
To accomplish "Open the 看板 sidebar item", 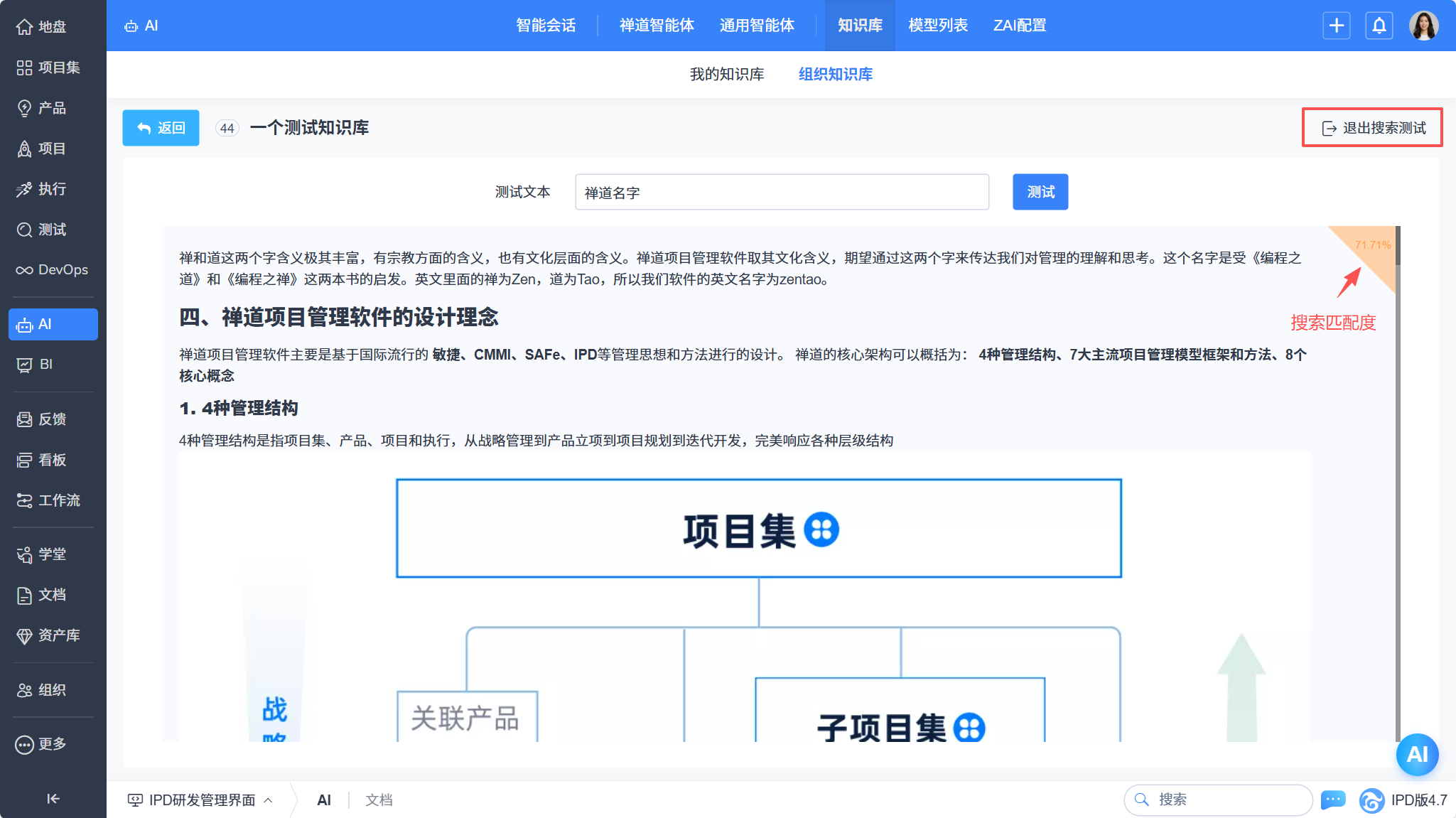I will click(x=53, y=460).
